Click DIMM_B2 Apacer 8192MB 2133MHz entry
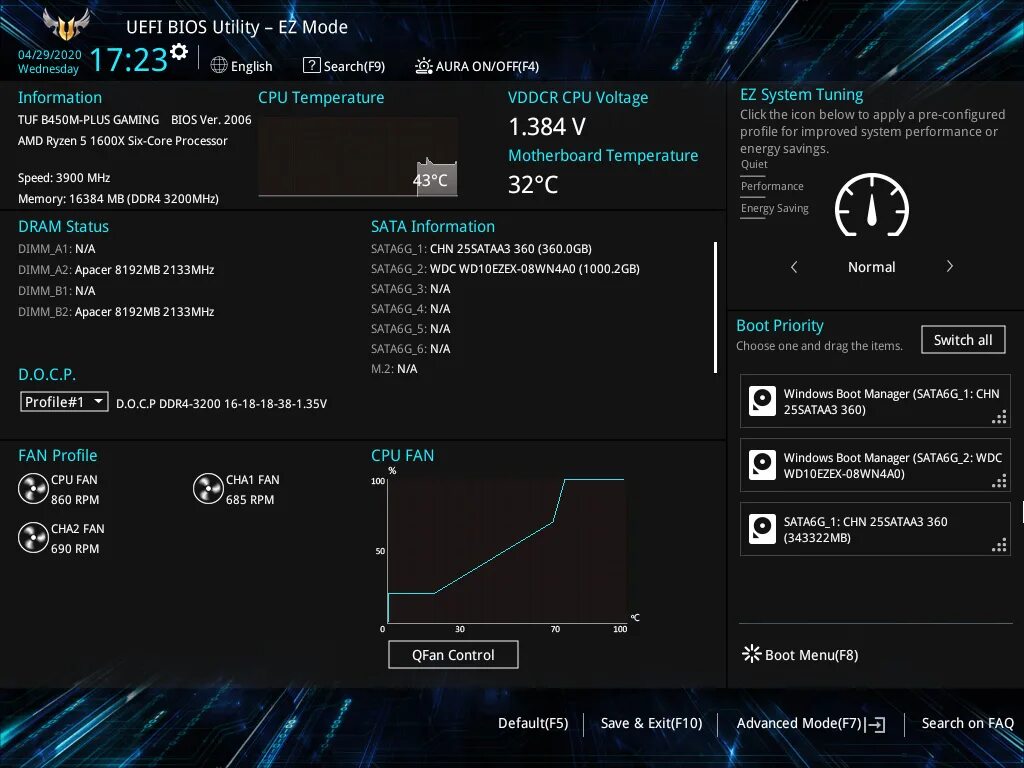 click(116, 312)
